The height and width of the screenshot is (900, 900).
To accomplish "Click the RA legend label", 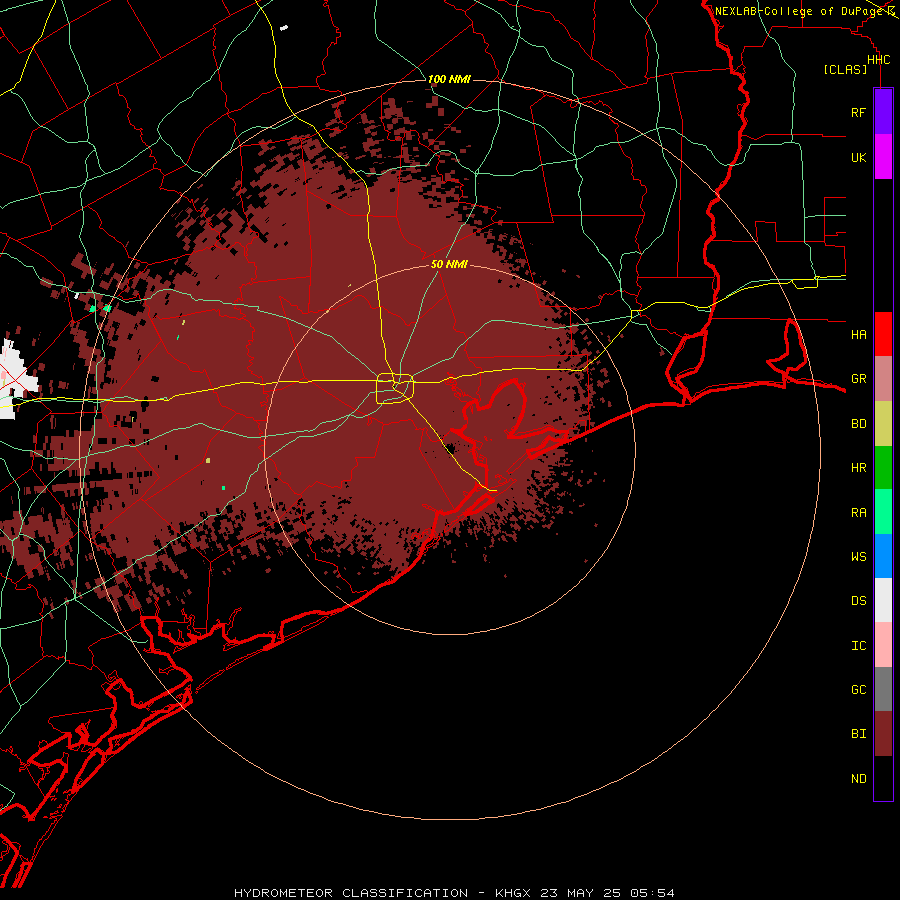I will (x=858, y=513).
